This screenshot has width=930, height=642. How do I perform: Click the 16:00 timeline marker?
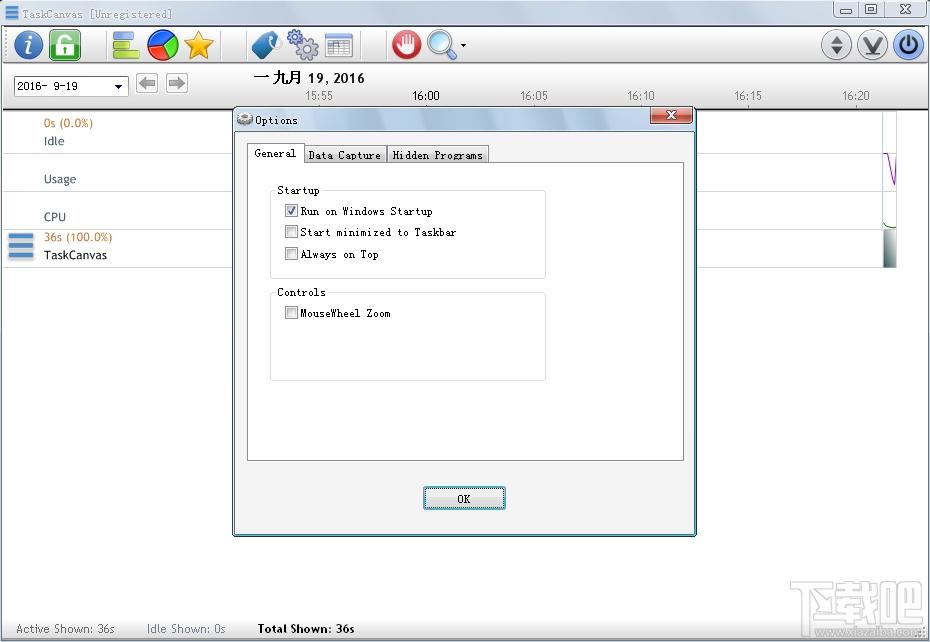click(426, 96)
